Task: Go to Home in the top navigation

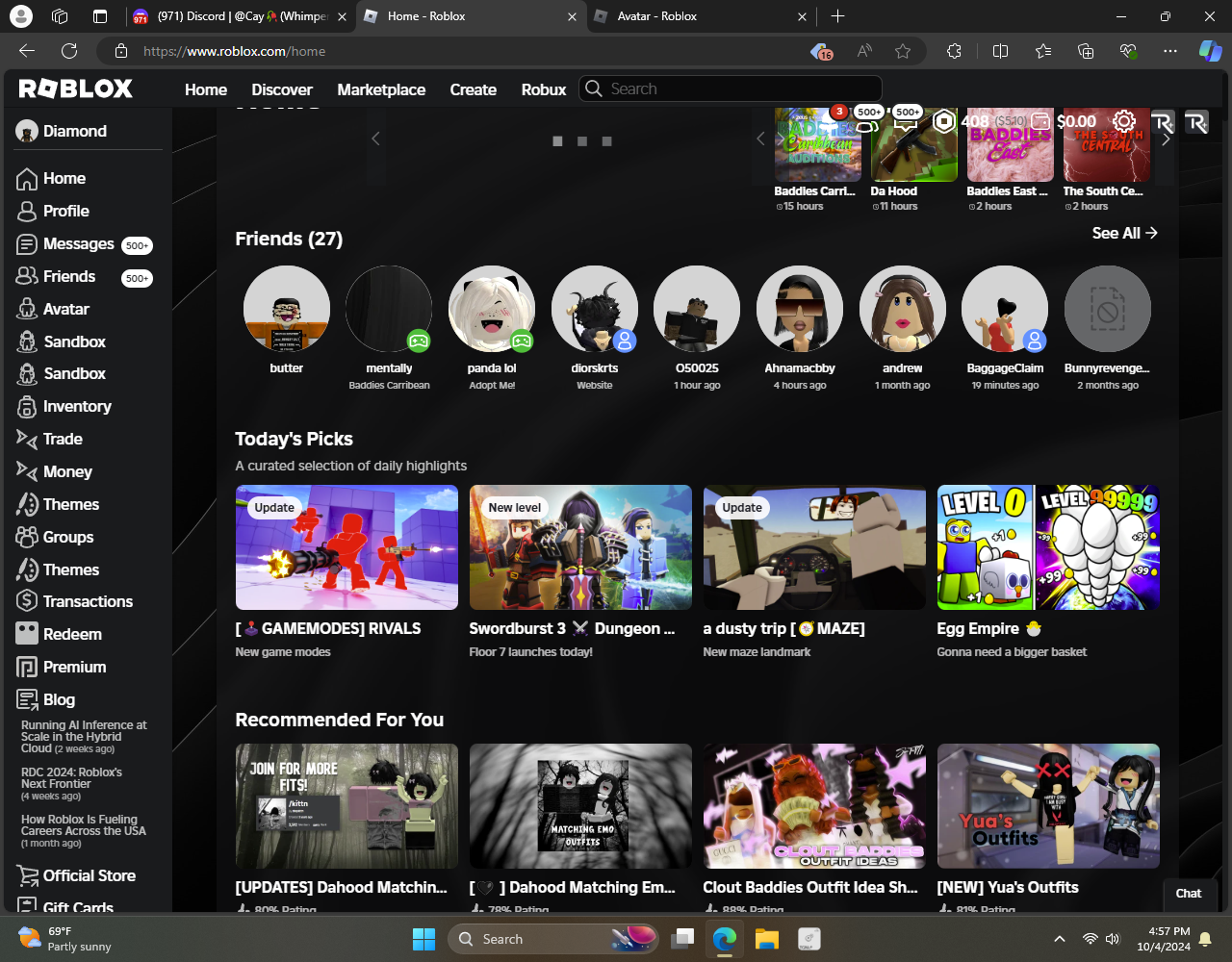Action: tap(206, 89)
